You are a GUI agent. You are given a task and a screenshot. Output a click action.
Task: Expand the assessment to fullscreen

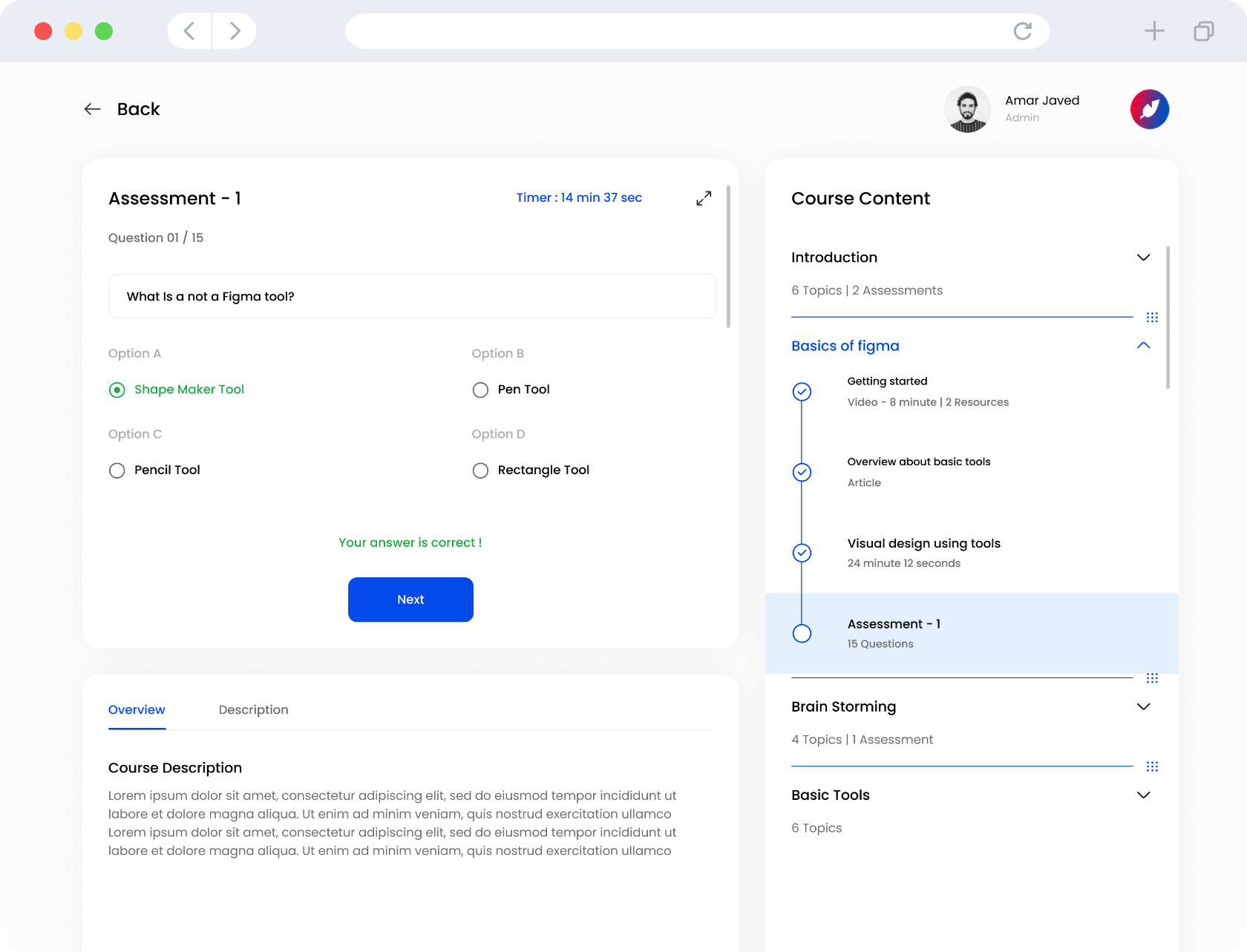pos(704,198)
